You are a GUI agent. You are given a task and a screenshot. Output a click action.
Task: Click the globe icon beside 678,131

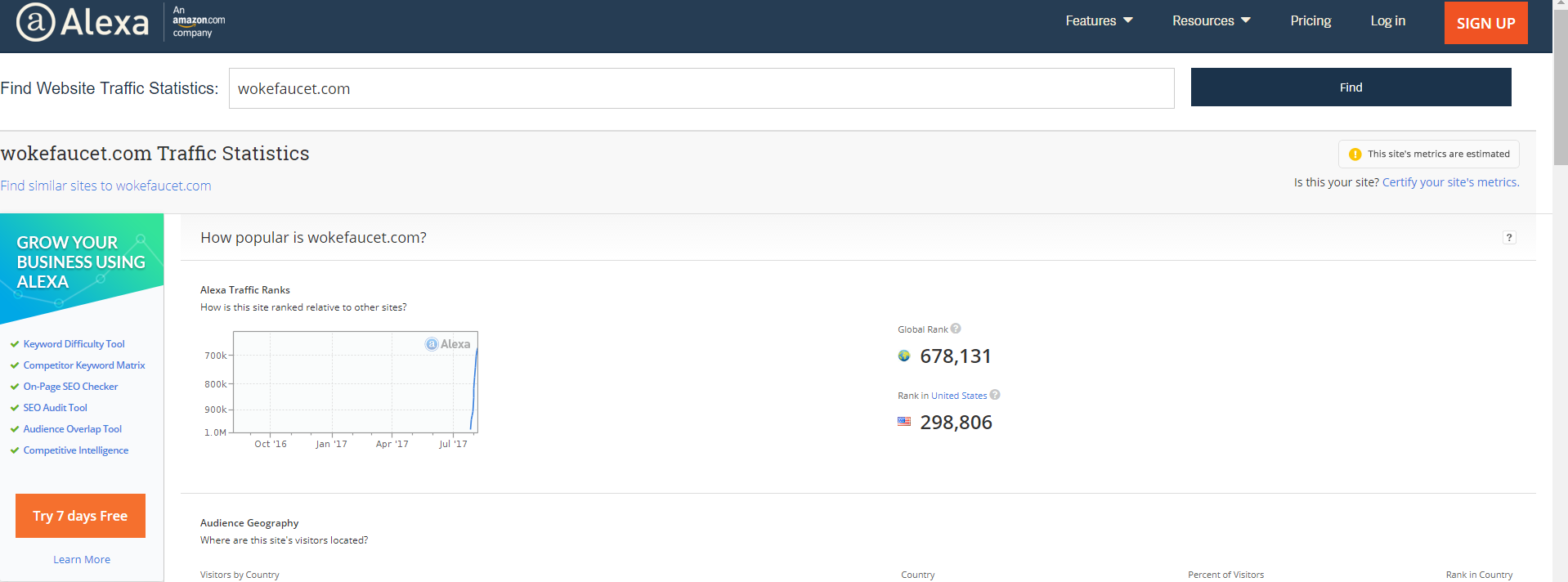904,356
